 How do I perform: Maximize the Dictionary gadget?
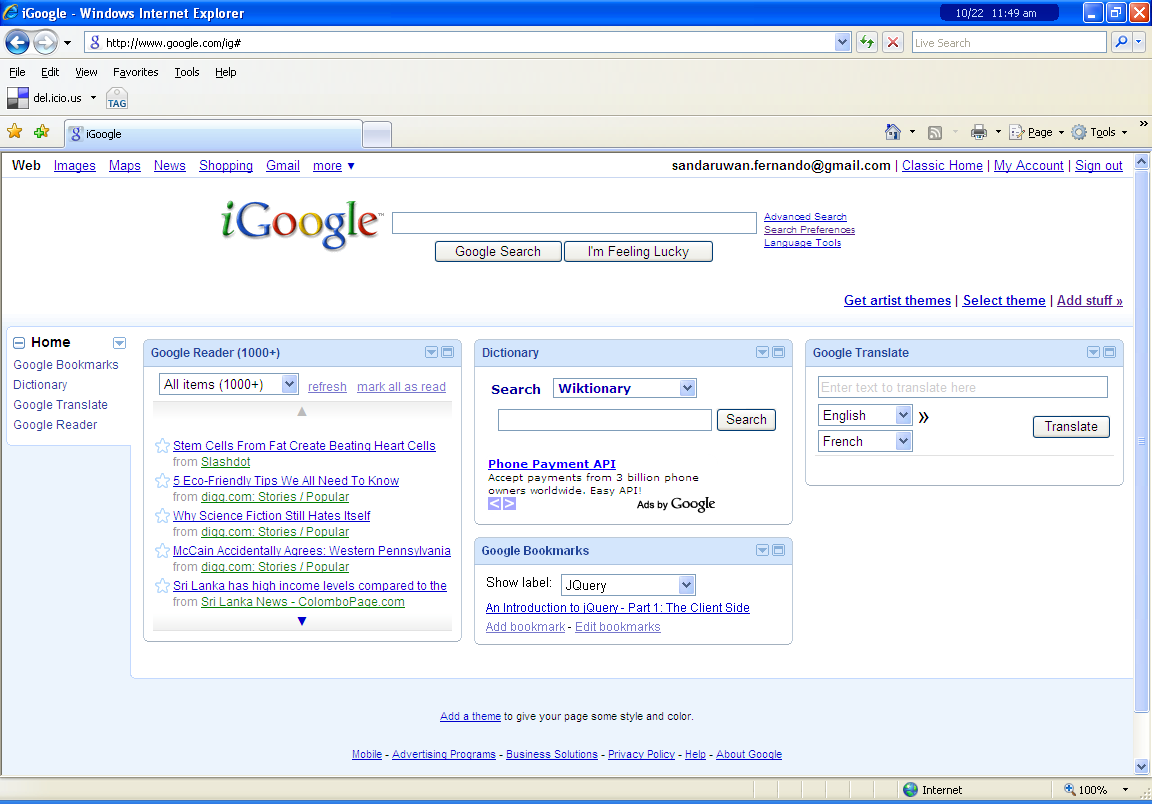pos(778,352)
